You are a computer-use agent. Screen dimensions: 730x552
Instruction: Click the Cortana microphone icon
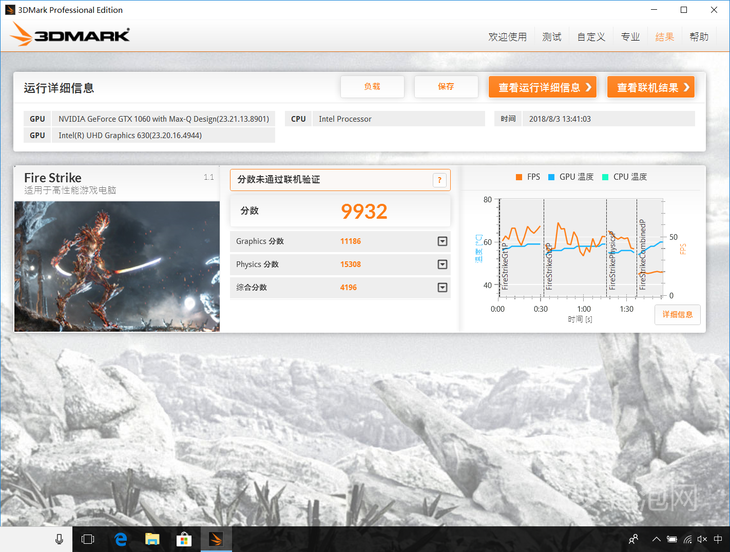tap(59, 539)
